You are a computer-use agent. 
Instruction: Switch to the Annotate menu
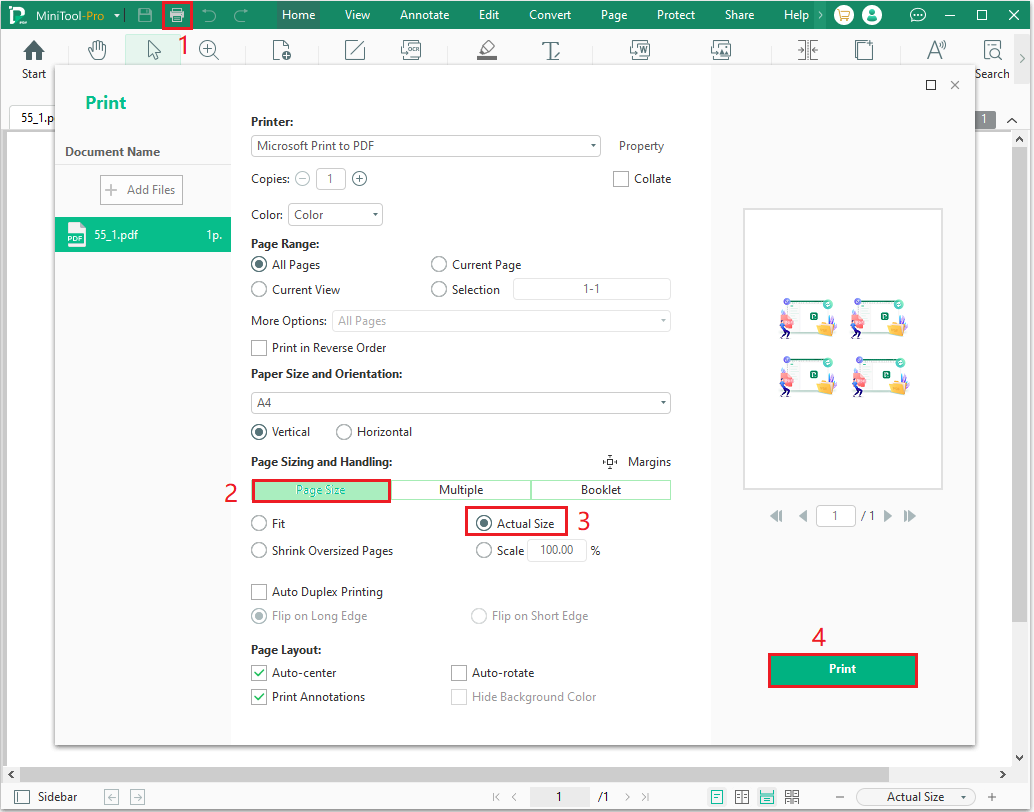tap(424, 14)
